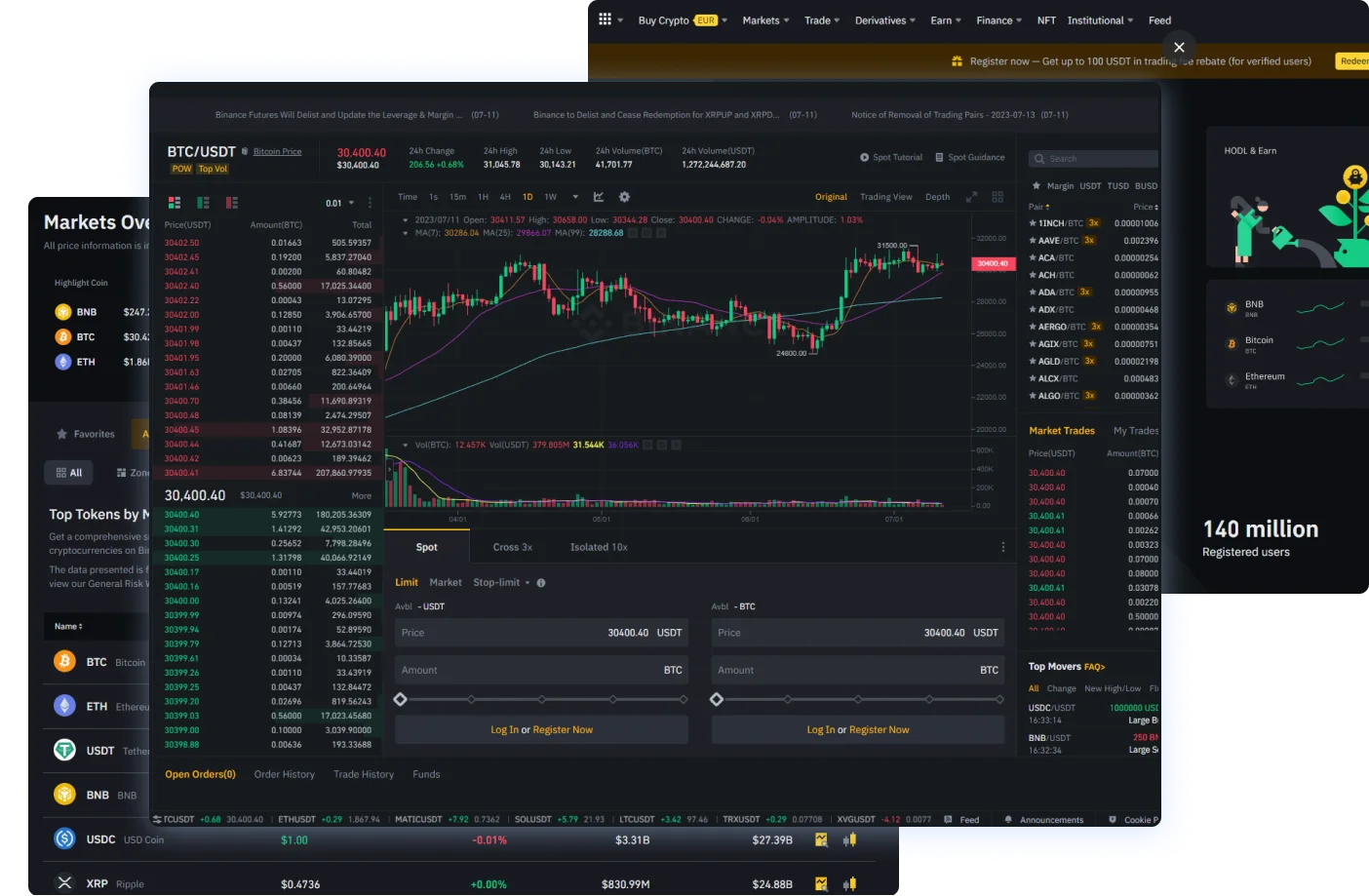
Task: Open USDC row trade candlestick icon
Action: point(849,839)
